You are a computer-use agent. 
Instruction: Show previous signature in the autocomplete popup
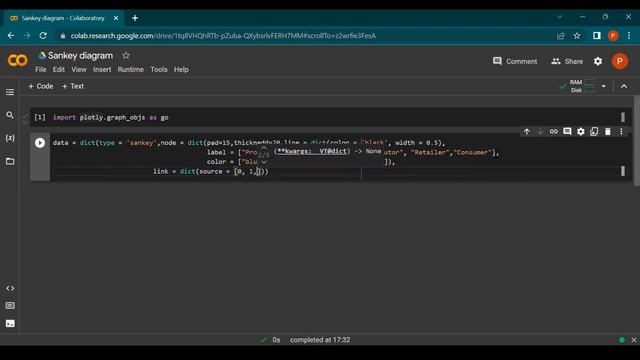click(x=264, y=149)
